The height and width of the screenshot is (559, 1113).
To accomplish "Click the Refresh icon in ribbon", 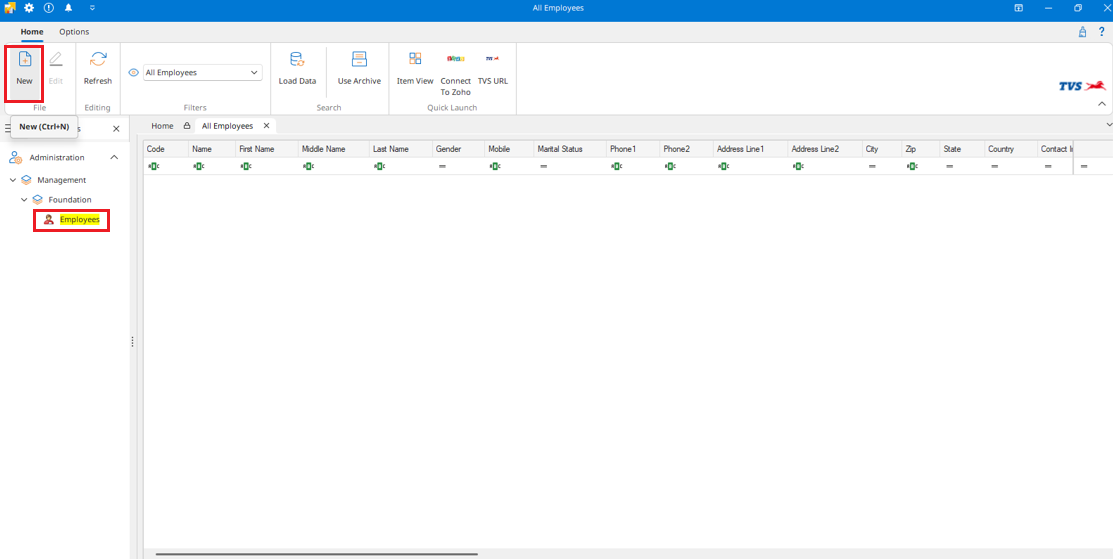I will click(98, 61).
